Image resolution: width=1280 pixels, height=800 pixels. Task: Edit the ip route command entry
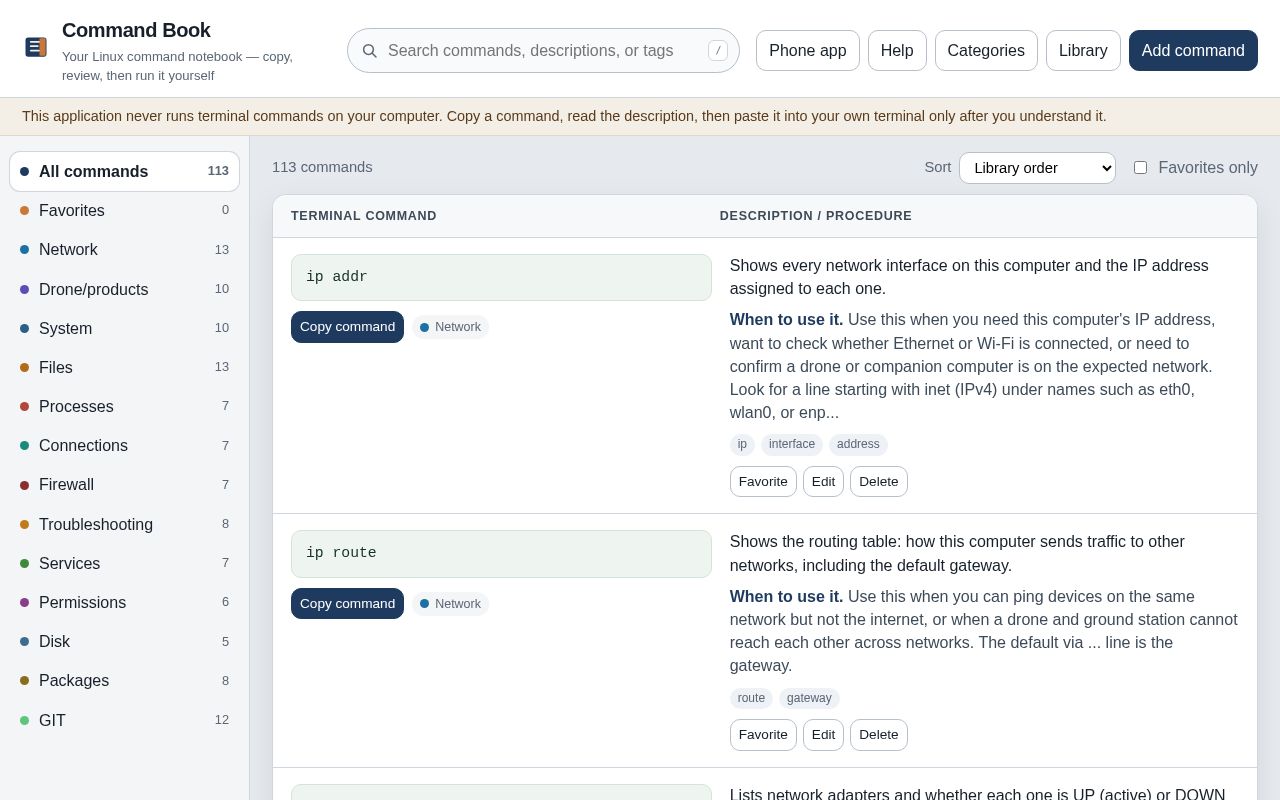tap(823, 735)
